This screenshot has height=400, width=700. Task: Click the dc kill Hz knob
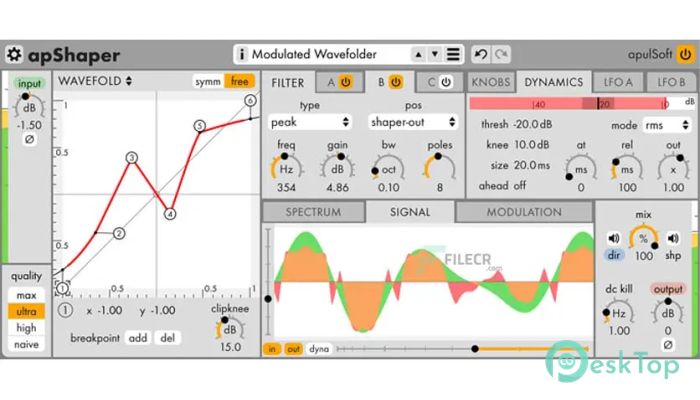618,313
